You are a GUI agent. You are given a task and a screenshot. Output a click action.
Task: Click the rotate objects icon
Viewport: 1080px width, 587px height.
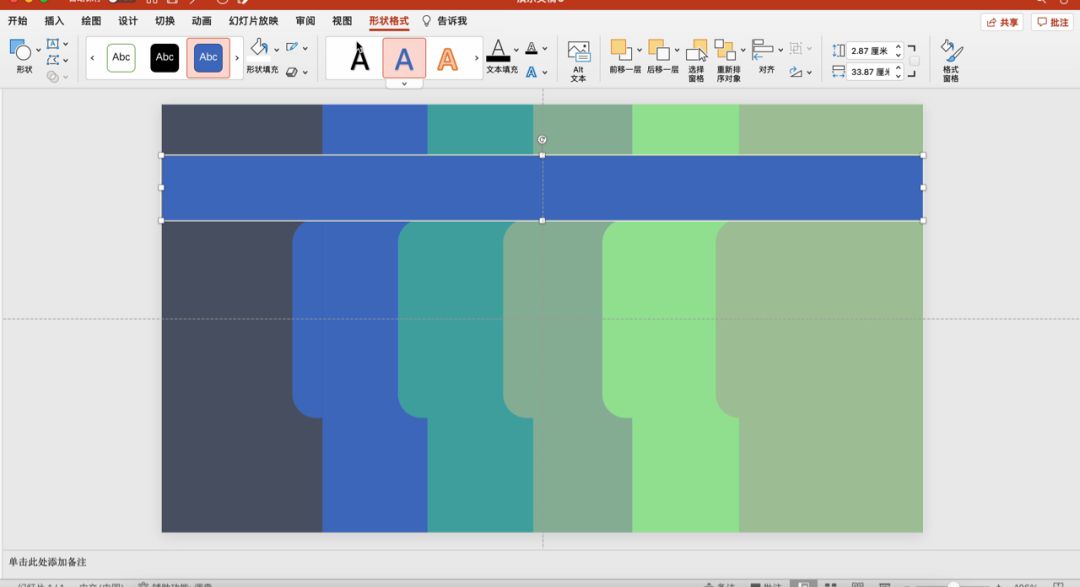[x=796, y=72]
